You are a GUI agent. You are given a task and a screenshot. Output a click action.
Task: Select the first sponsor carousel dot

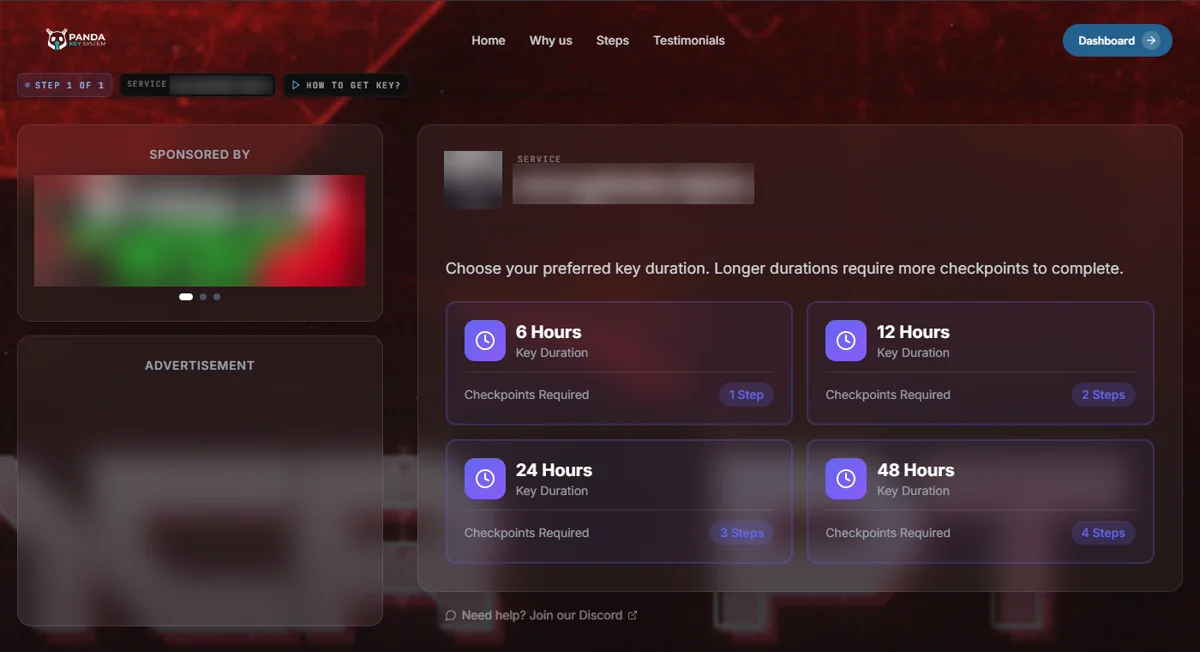pyautogui.click(x=186, y=297)
